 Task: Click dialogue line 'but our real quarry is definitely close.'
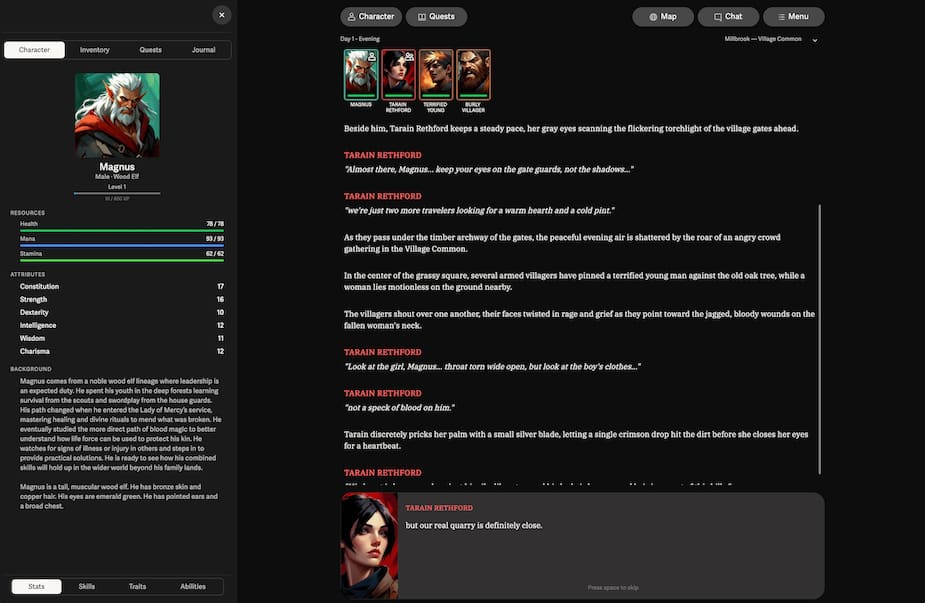click(474, 525)
